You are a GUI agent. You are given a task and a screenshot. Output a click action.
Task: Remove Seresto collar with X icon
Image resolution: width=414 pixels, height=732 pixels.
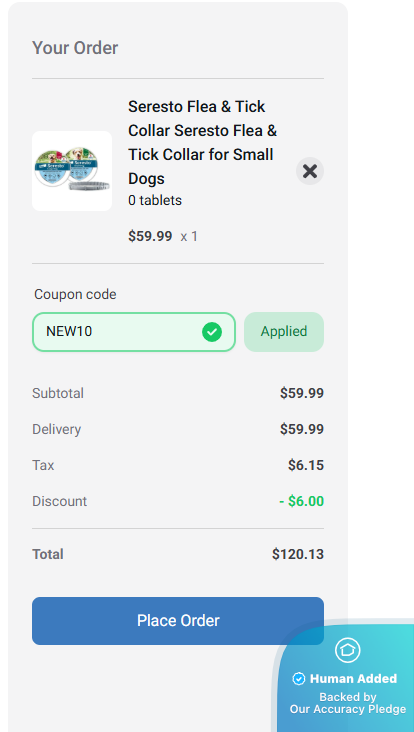[x=309, y=171]
